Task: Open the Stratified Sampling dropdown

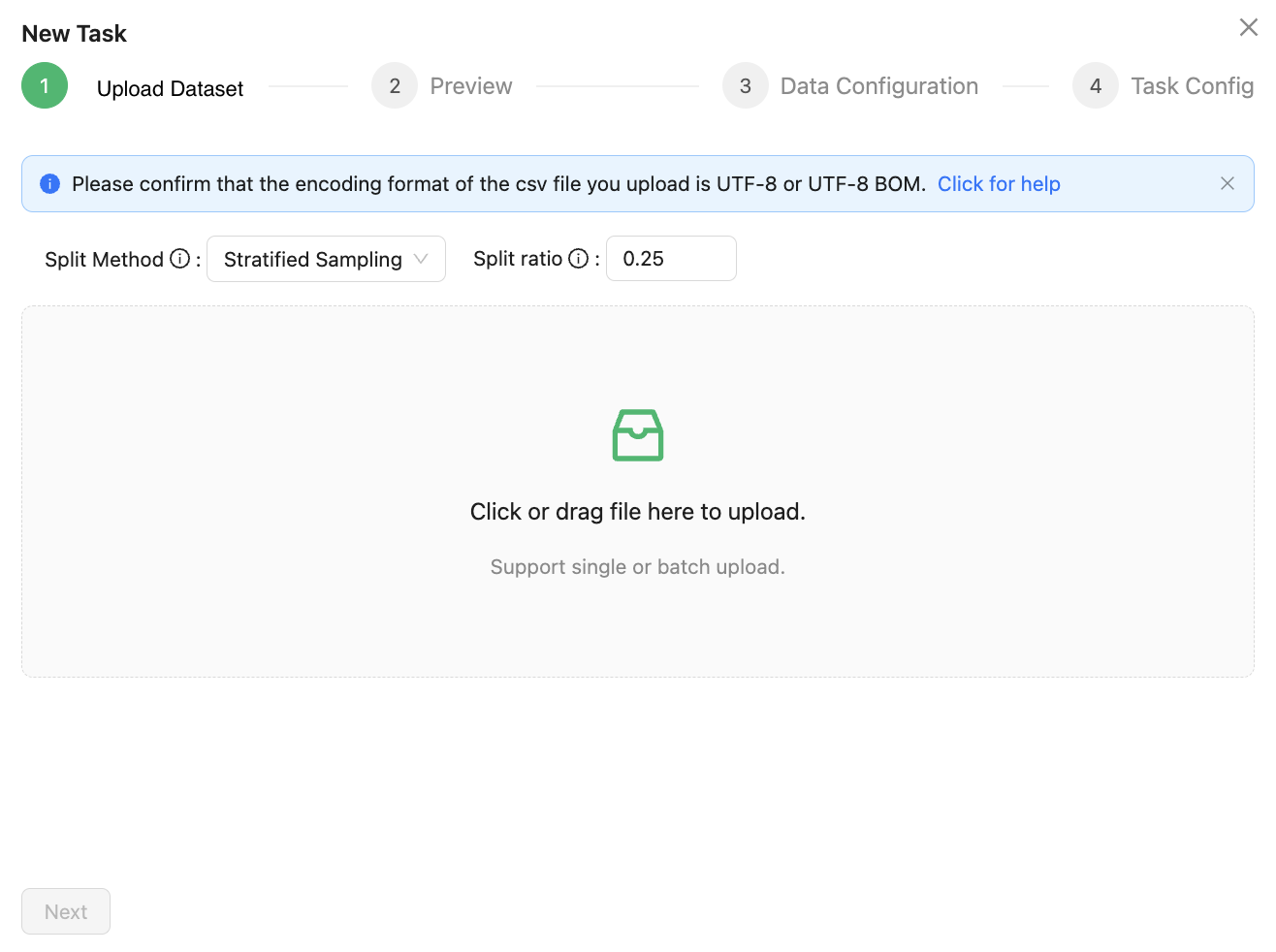Action: tap(312, 259)
